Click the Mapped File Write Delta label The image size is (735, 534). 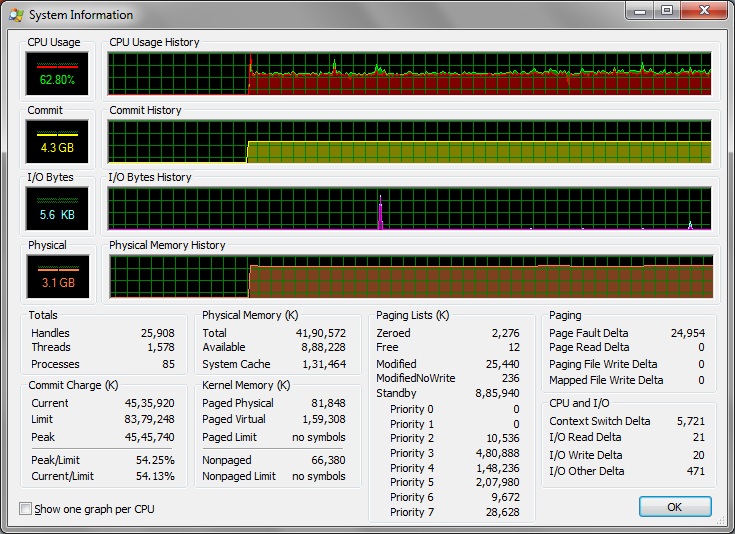click(x=606, y=380)
